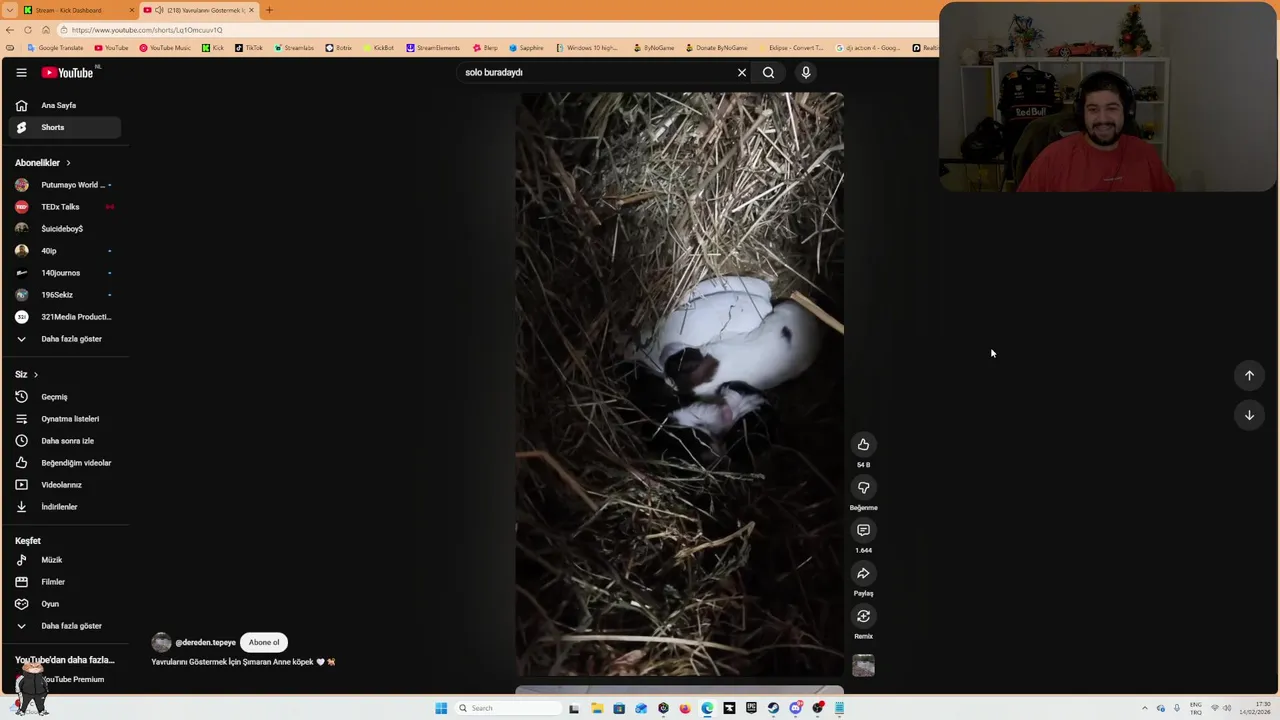Open TikTok bookmark
This screenshot has width=1280, height=720.
click(249, 48)
